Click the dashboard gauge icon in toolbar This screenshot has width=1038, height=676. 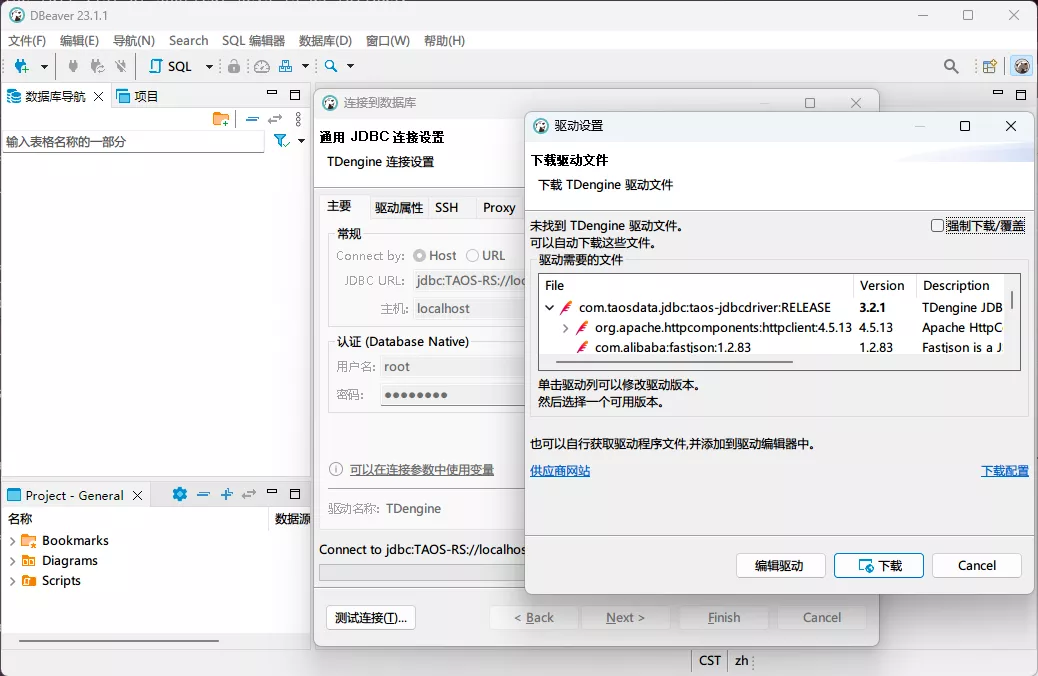coord(261,66)
